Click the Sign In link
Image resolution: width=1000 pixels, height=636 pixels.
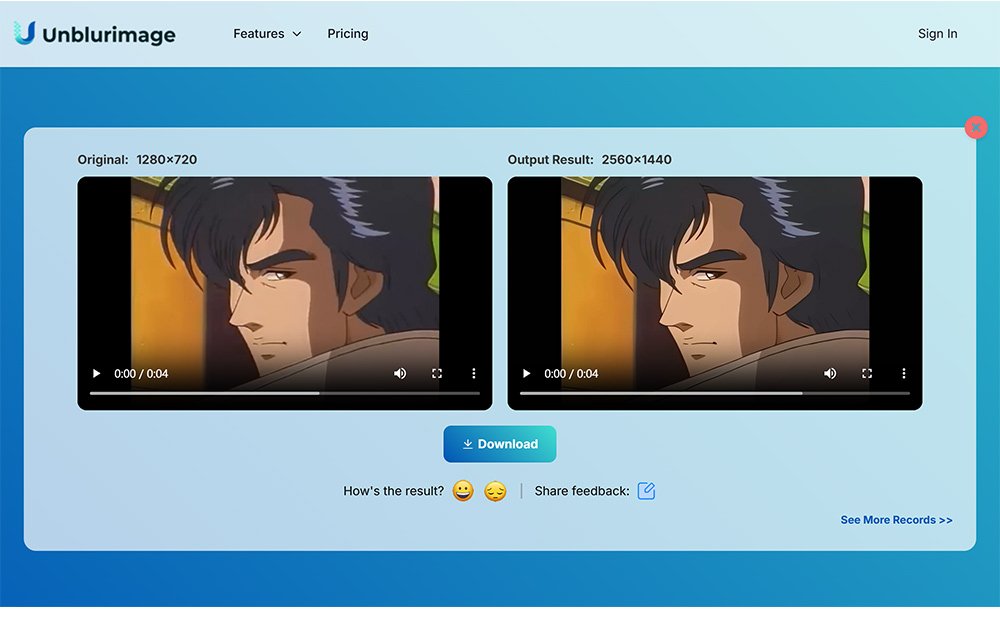(937, 34)
